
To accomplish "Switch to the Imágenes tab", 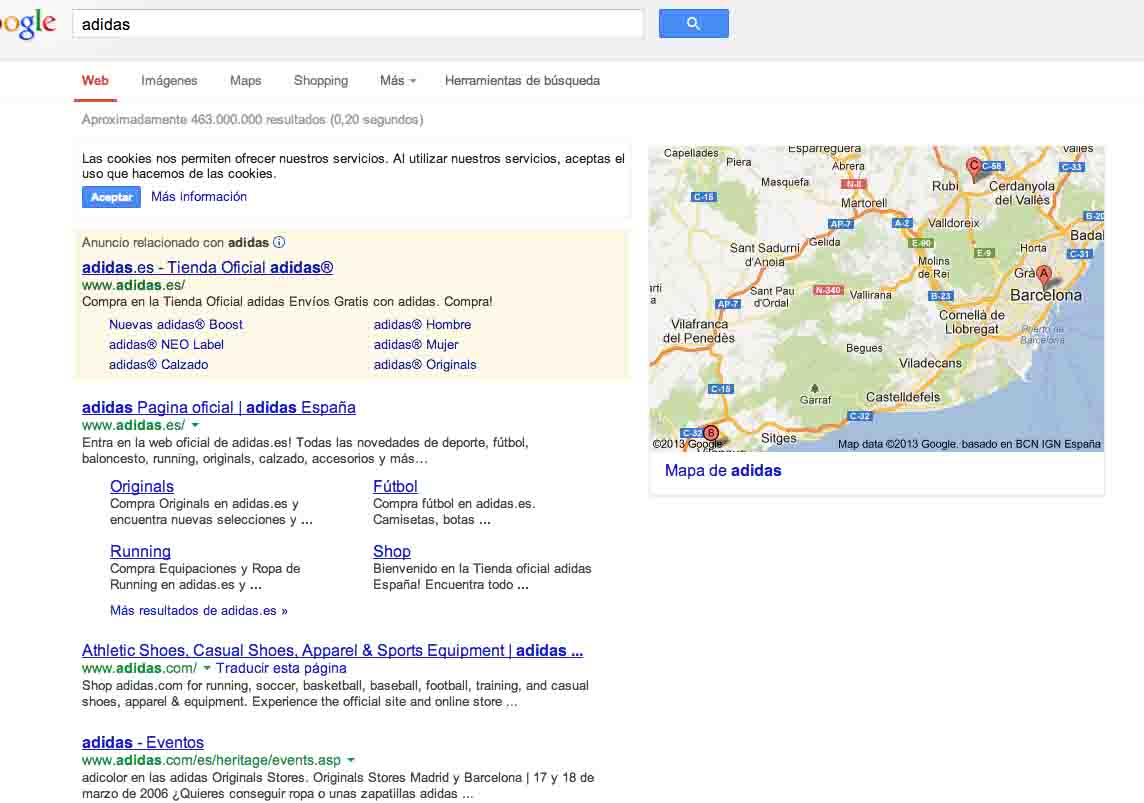I will pos(169,80).
